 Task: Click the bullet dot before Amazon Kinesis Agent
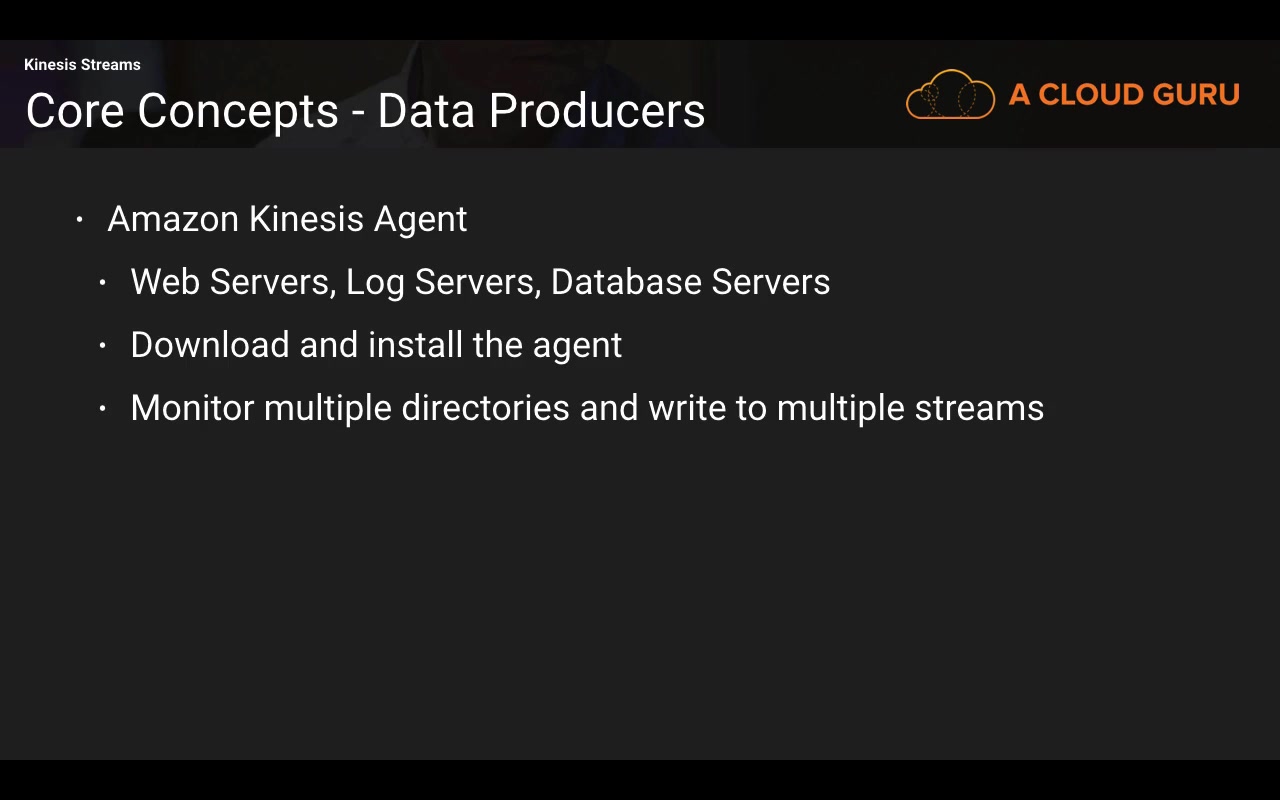79,220
